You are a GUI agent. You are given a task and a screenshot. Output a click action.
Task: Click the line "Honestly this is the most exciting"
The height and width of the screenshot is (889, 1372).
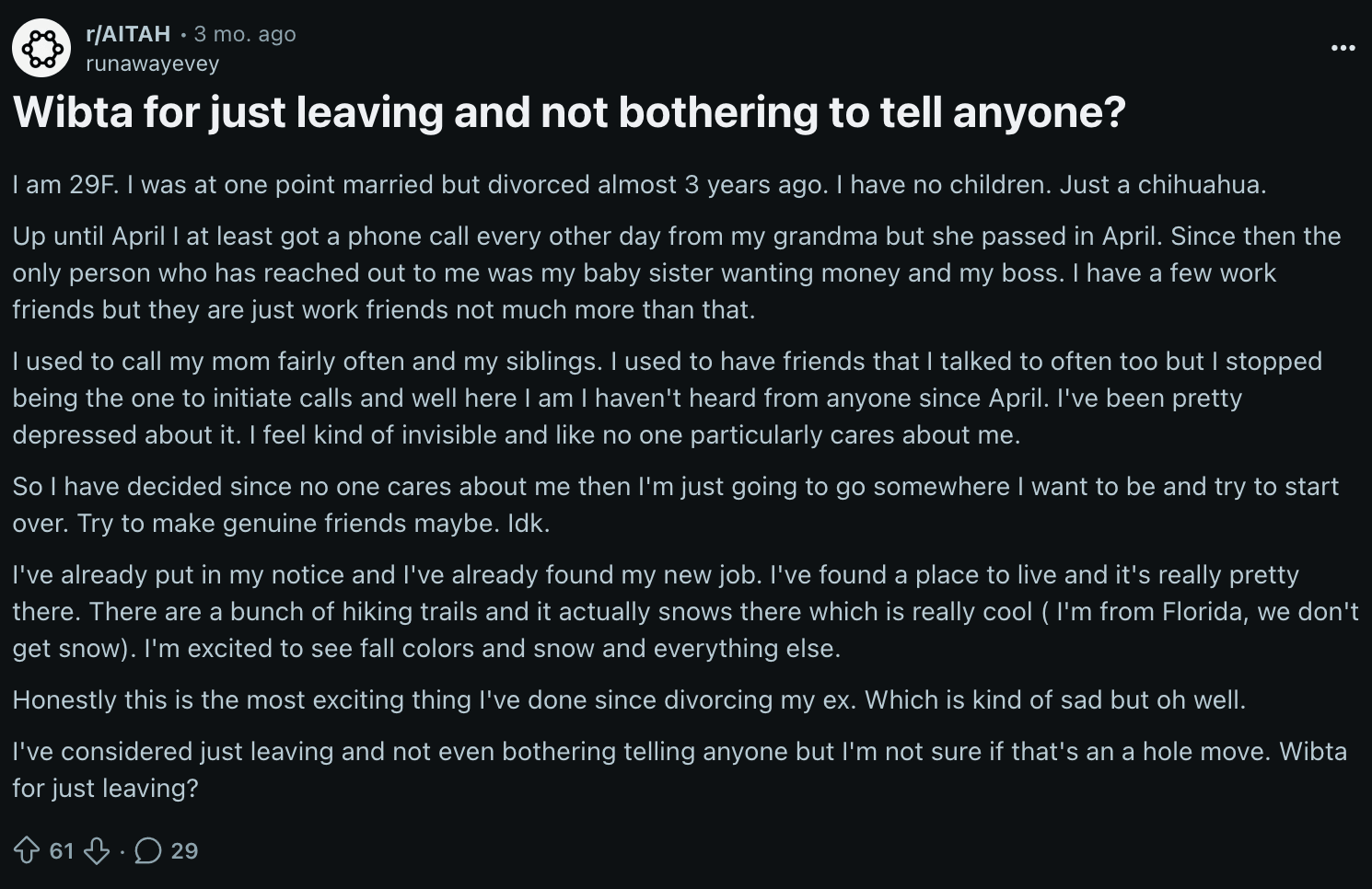click(629, 700)
